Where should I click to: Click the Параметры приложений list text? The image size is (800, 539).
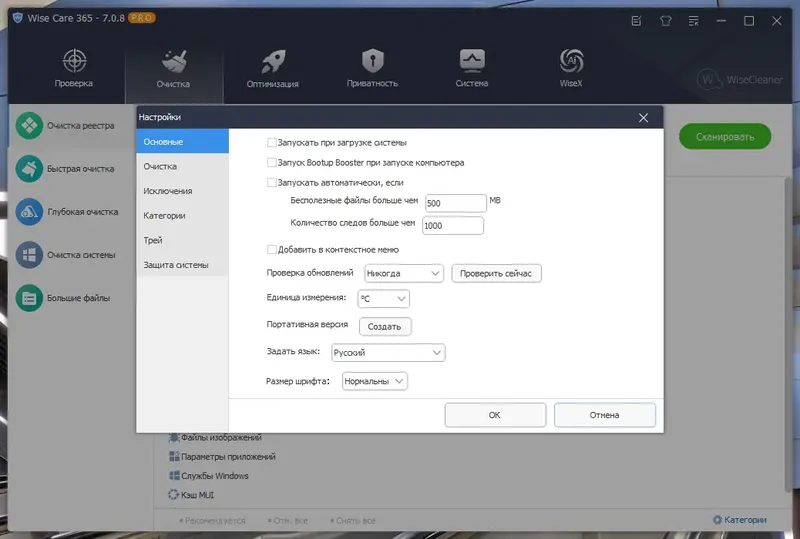point(228,456)
